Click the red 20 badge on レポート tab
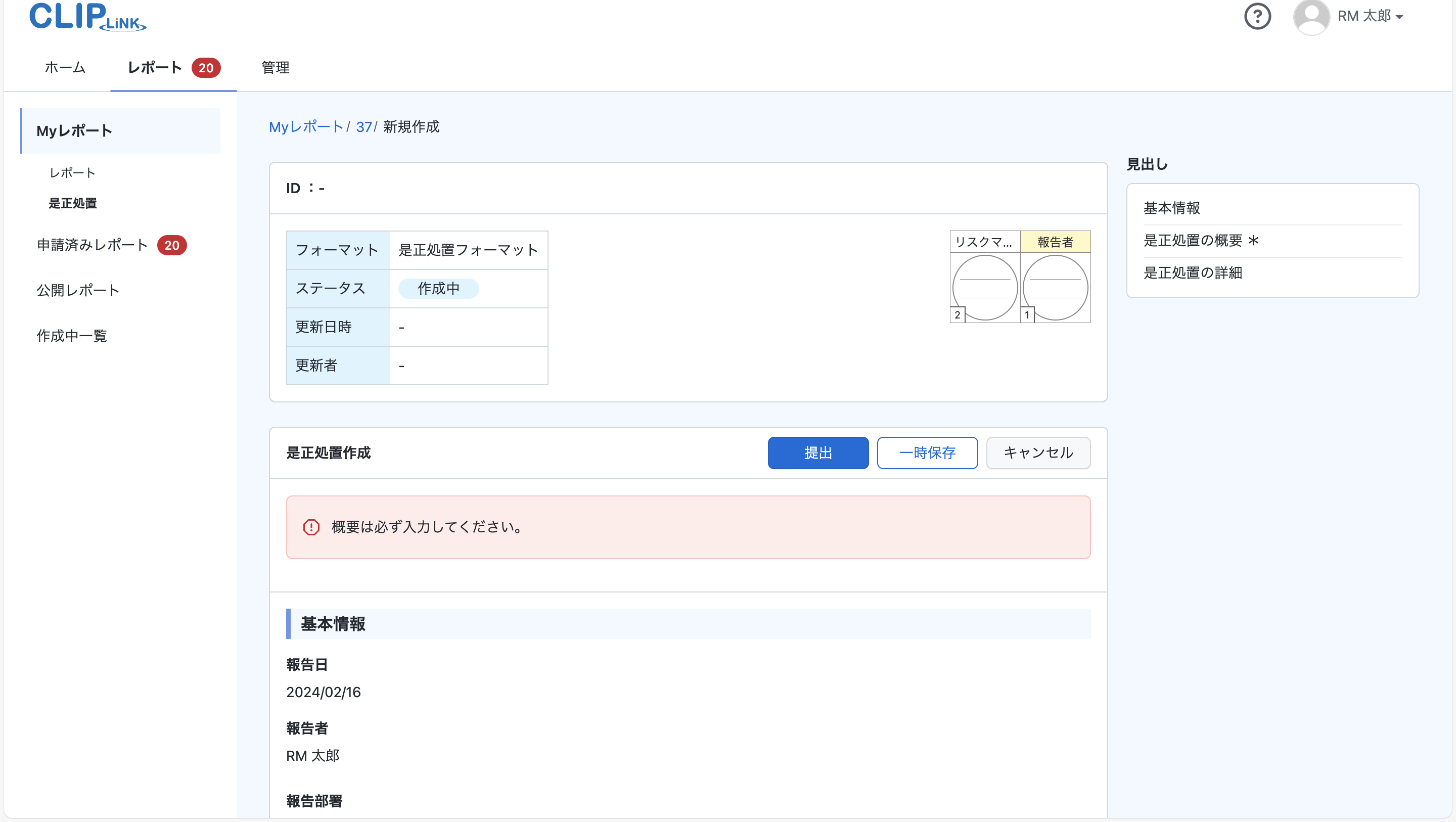 206,68
